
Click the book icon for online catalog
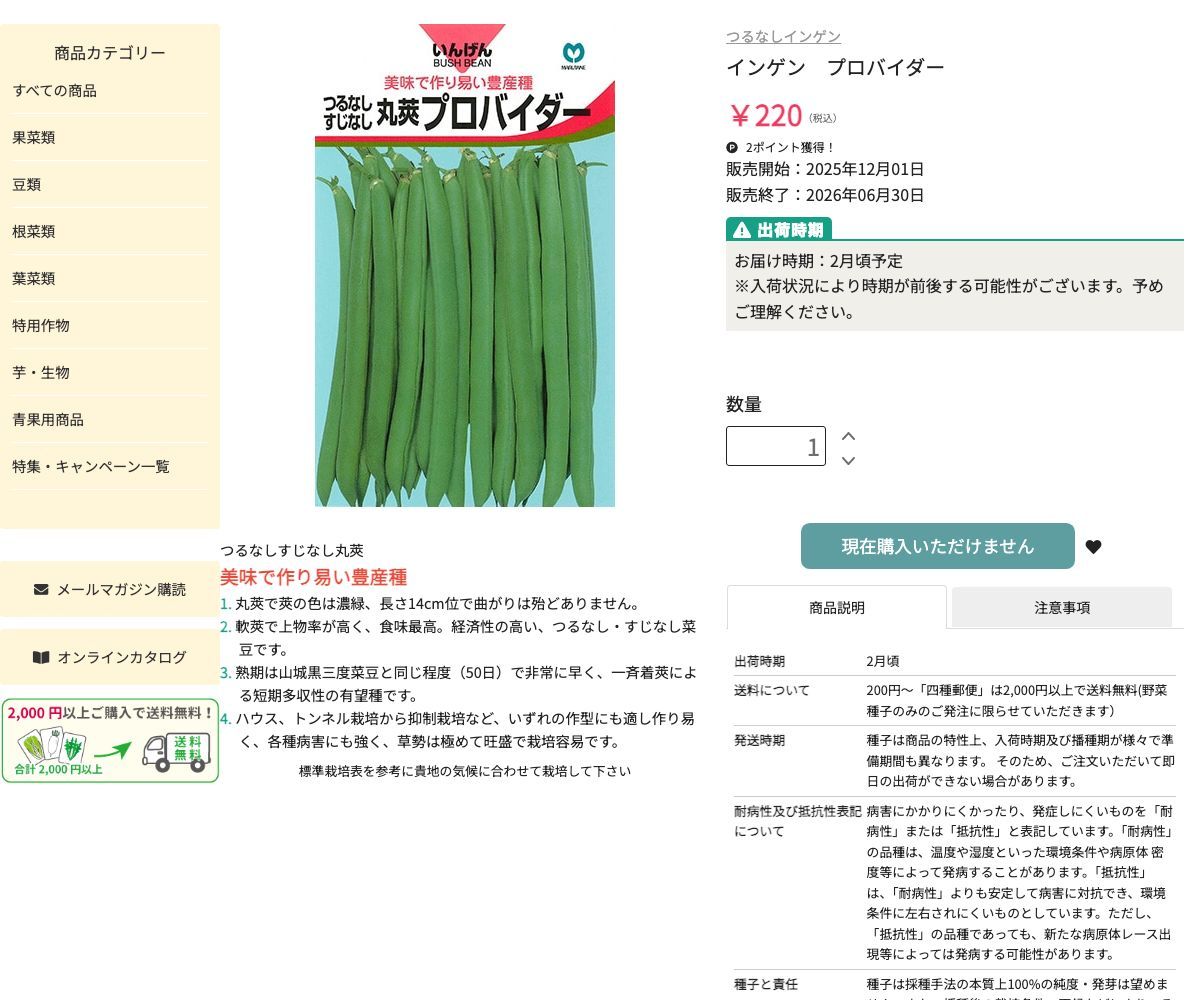point(41,657)
